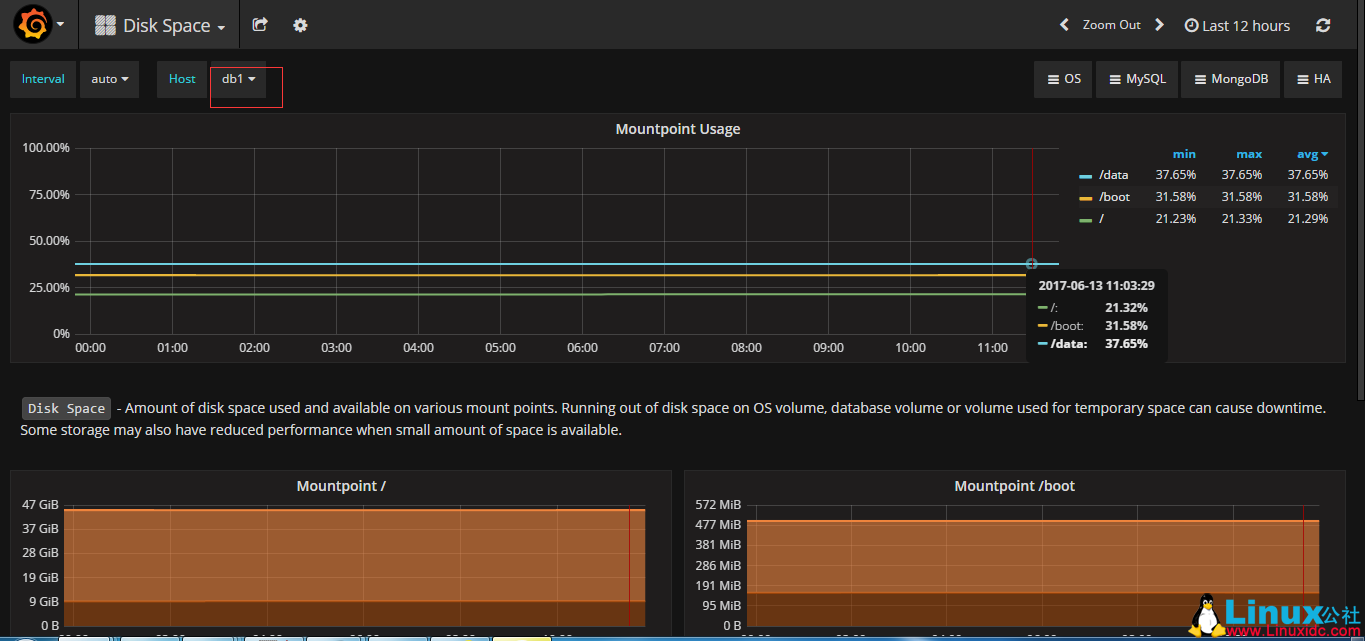Viewport: 1365px width, 641px height.
Task: Click the refresh dashboard icon
Action: [1322, 24]
